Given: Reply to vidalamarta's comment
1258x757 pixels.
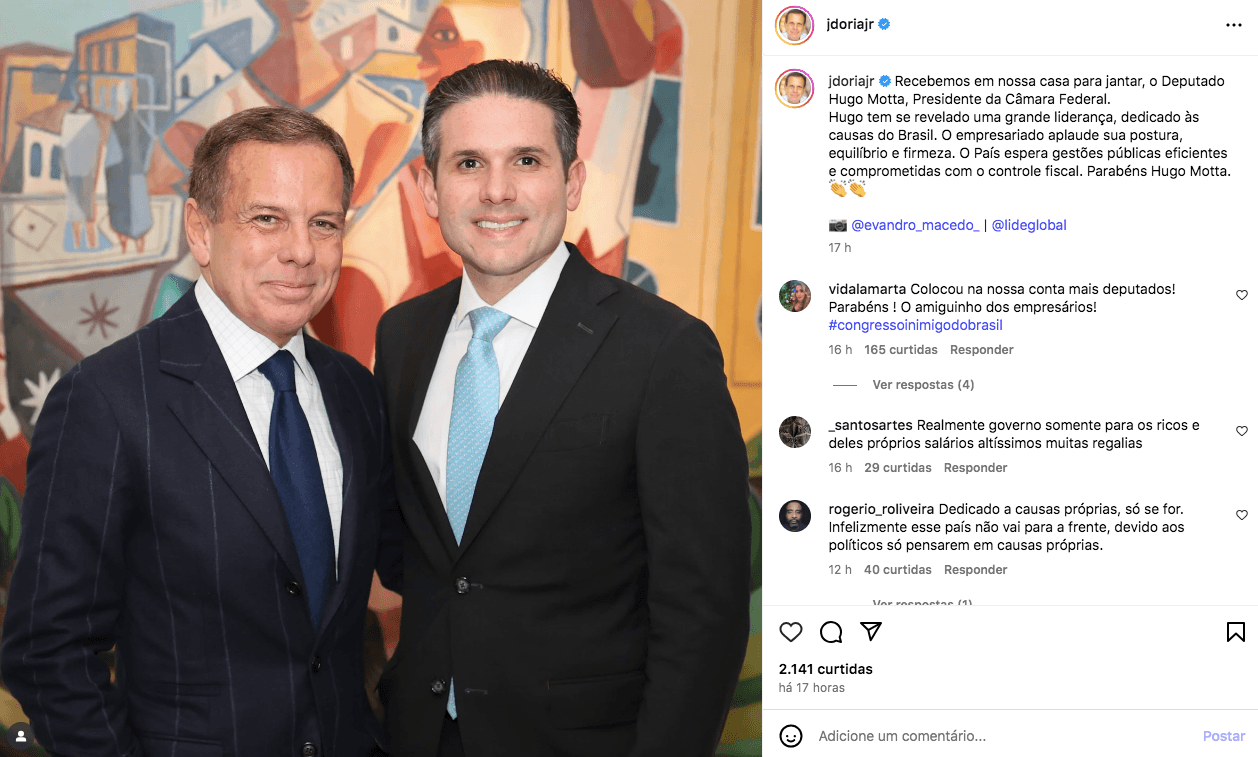Looking at the screenshot, I should coord(981,350).
